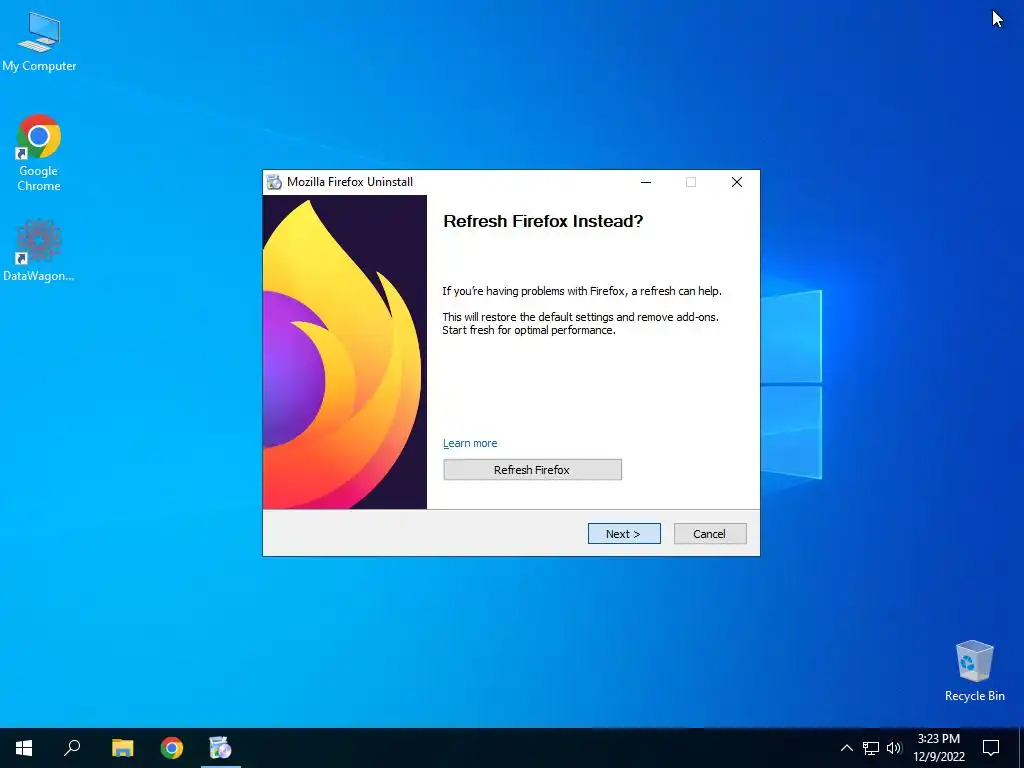Viewport: 1024px width, 768px height.
Task: Launch Chrome from the taskbar
Action: pyautogui.click(x=172, y=748)
